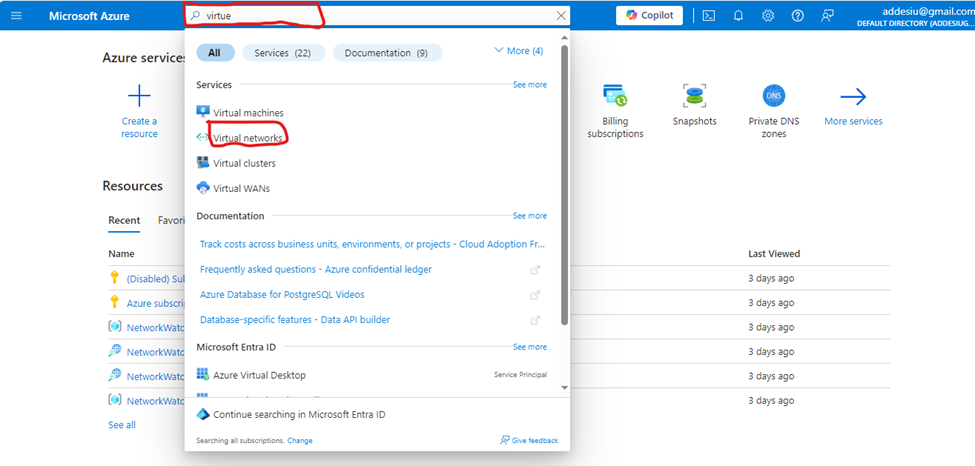Open Cloud Shell from the top bar
This screenshot has height=466, width=975.
708,16
